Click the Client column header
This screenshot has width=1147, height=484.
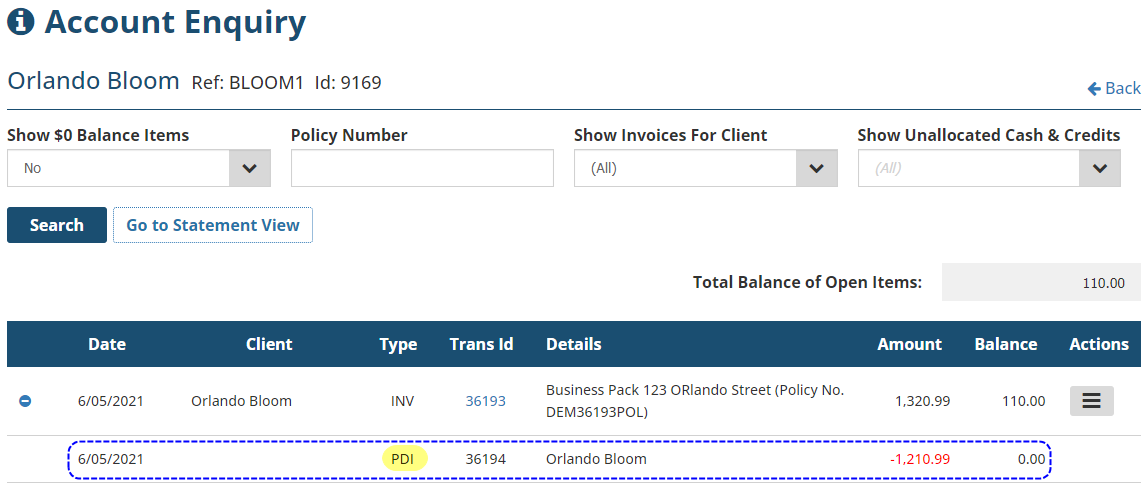coord(269,344)
